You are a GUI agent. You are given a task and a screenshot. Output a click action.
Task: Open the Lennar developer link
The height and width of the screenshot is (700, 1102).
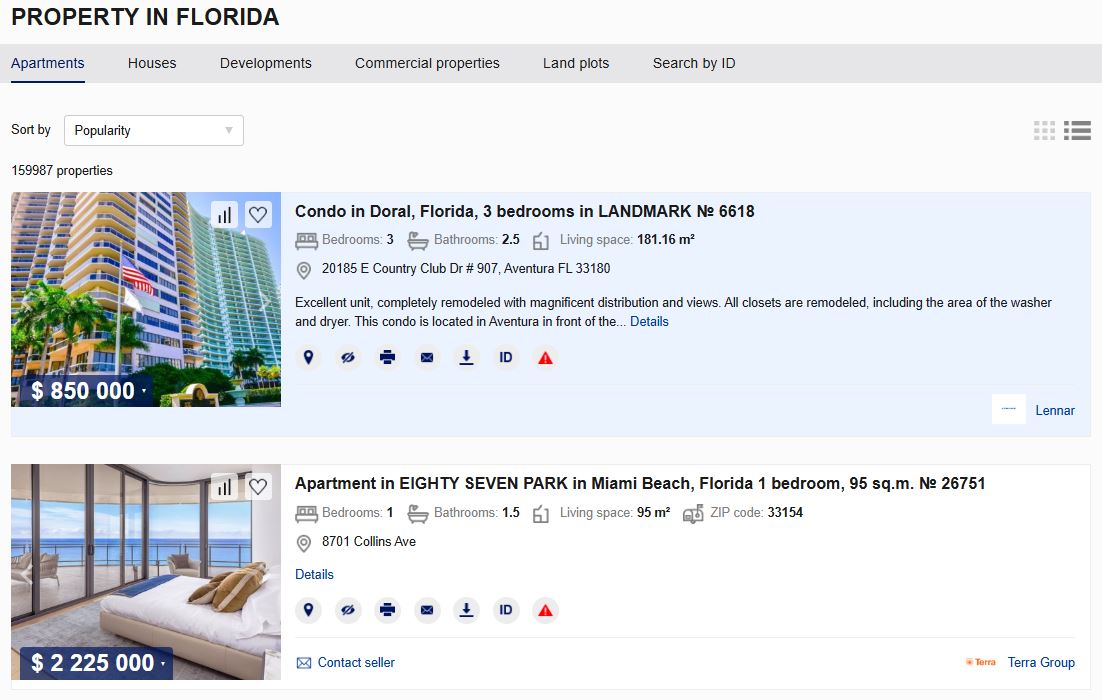(x=1055, y=410)
